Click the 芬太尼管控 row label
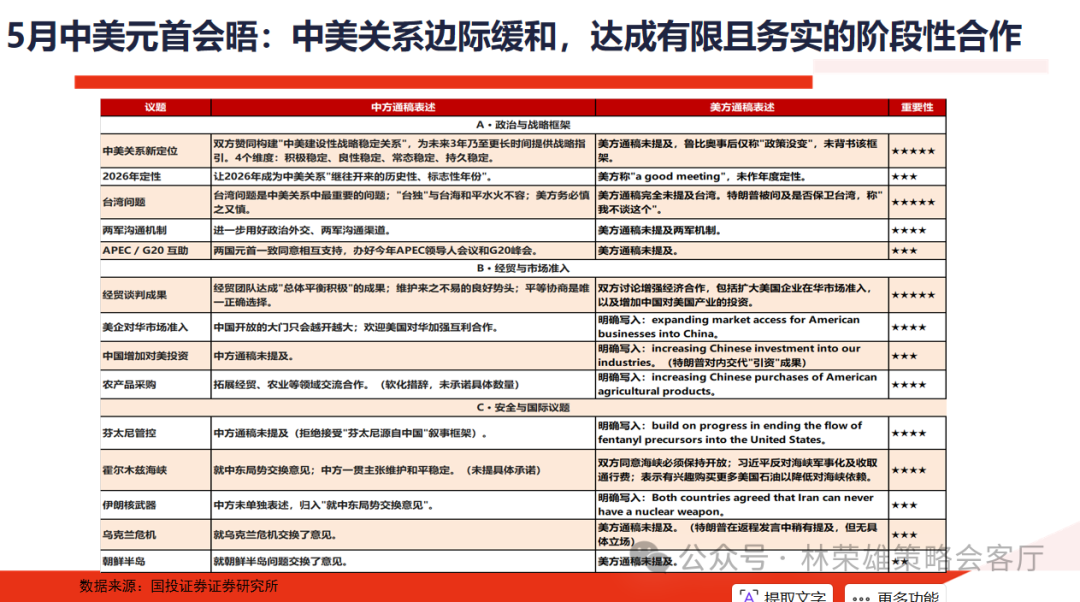The image size is (1080, 602). (x=129, y=433)
